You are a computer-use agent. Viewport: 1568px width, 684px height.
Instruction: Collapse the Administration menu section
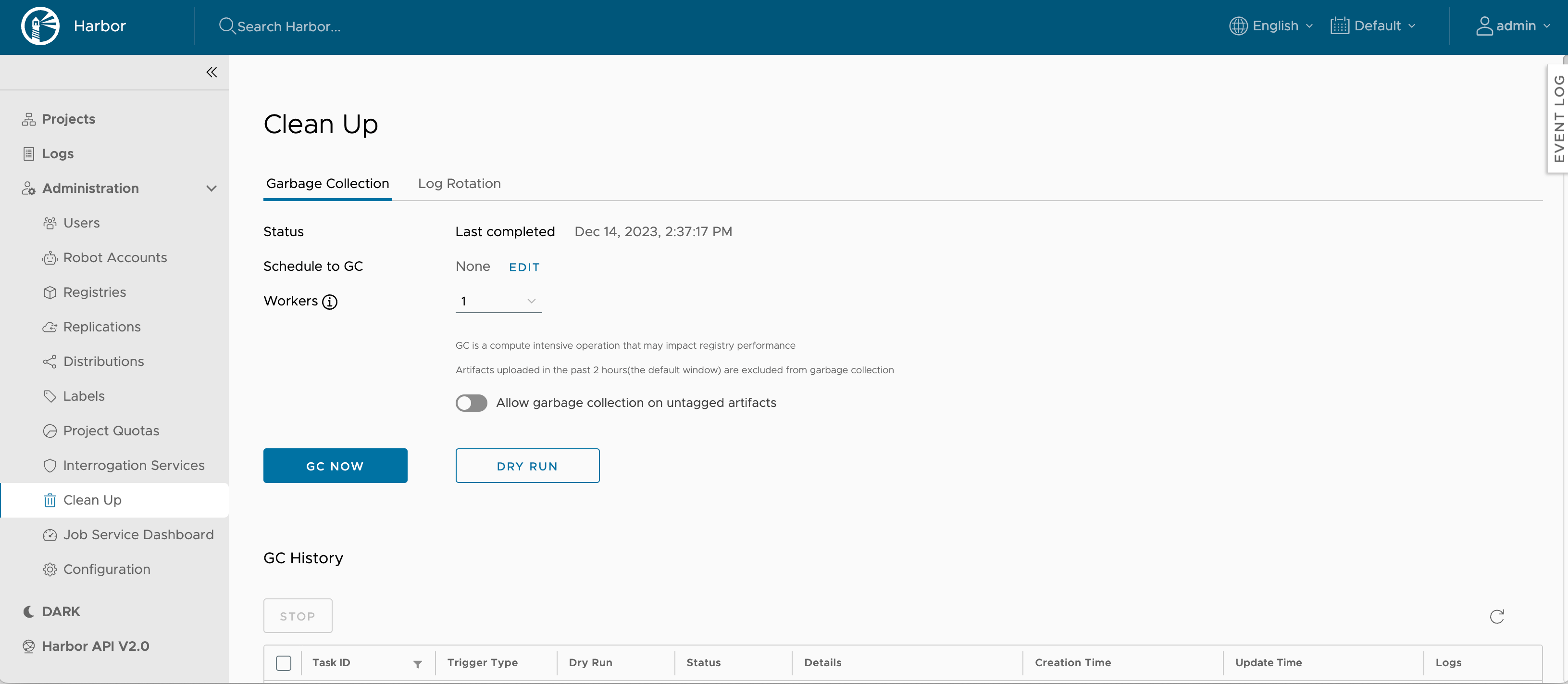(211, 188)
